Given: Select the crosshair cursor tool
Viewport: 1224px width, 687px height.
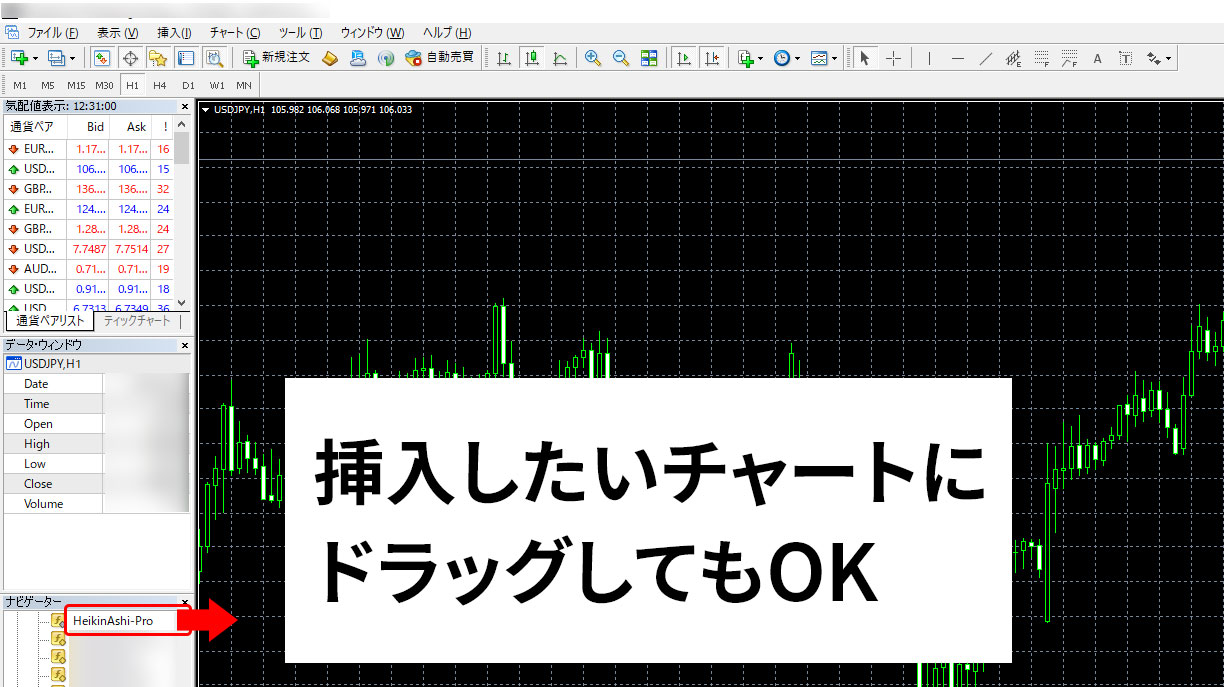Looking at the screenshot, I should coord(893,58).
